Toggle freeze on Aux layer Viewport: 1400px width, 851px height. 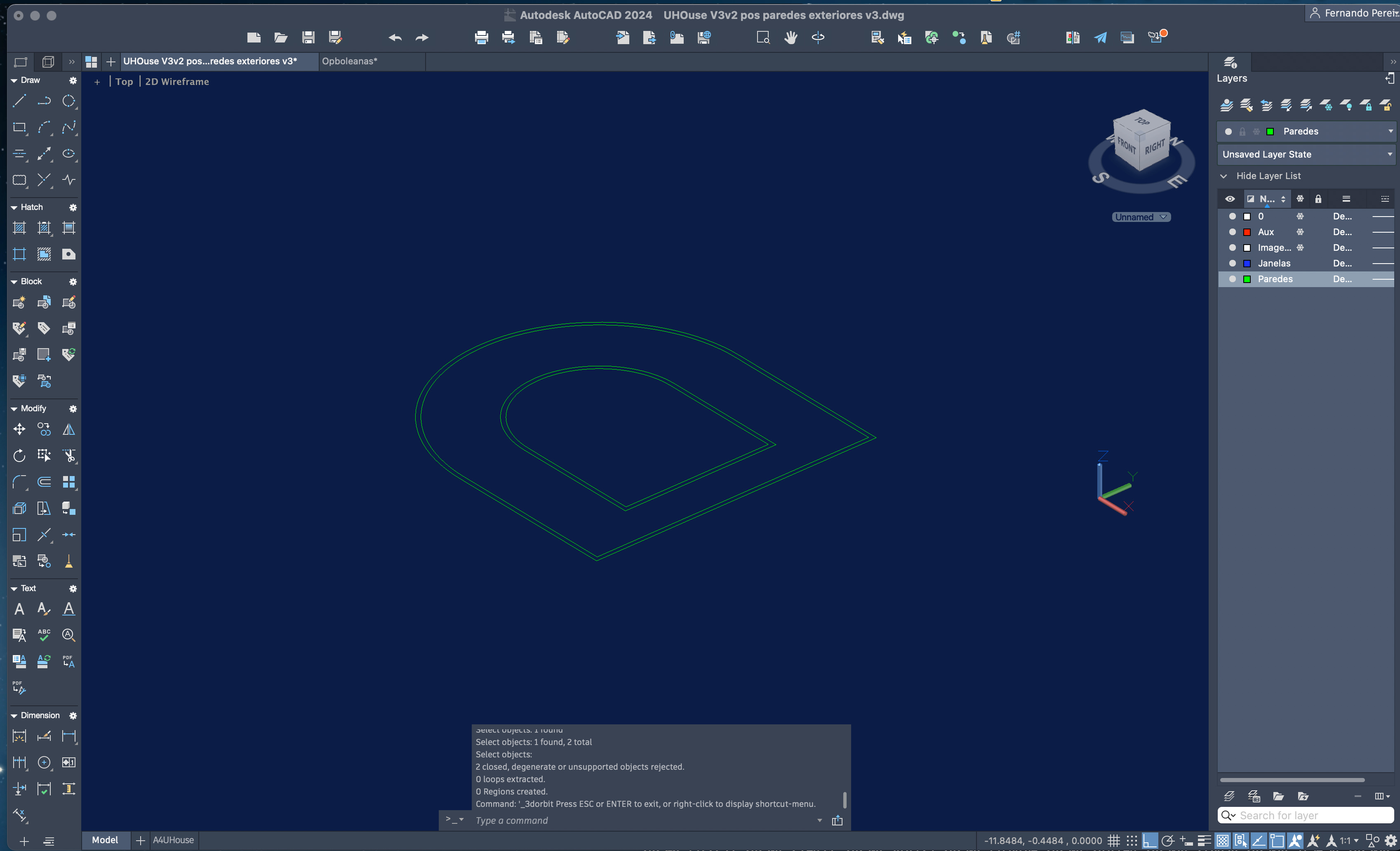[1300, 232]
